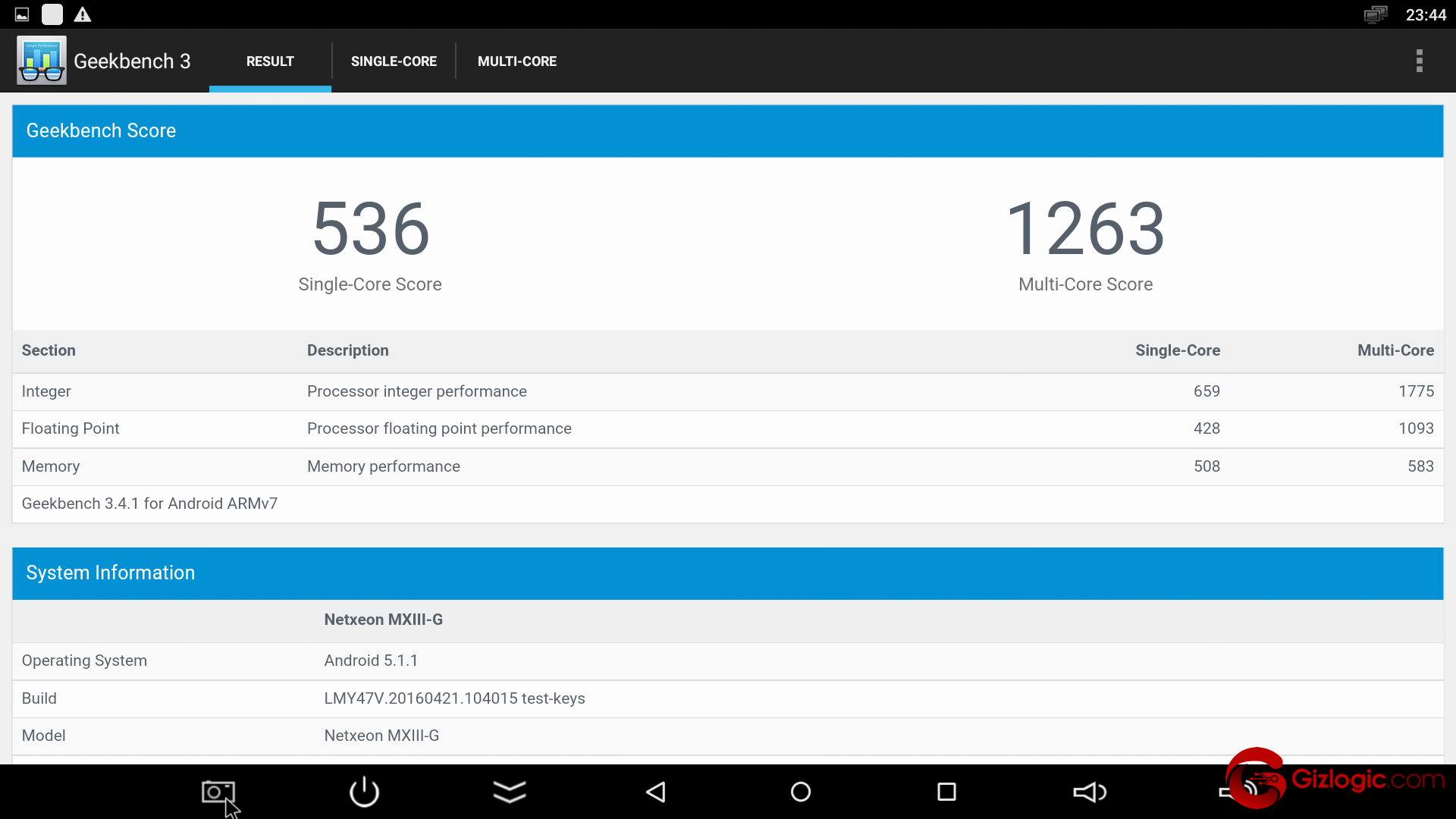Screen dimensions: 1456x819
Task: Tap the network status icon near clock
Action: pos(1376,14)
